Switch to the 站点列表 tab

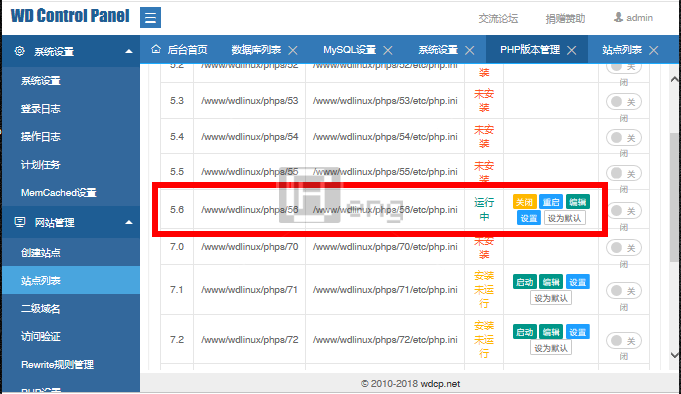[622, 50]
